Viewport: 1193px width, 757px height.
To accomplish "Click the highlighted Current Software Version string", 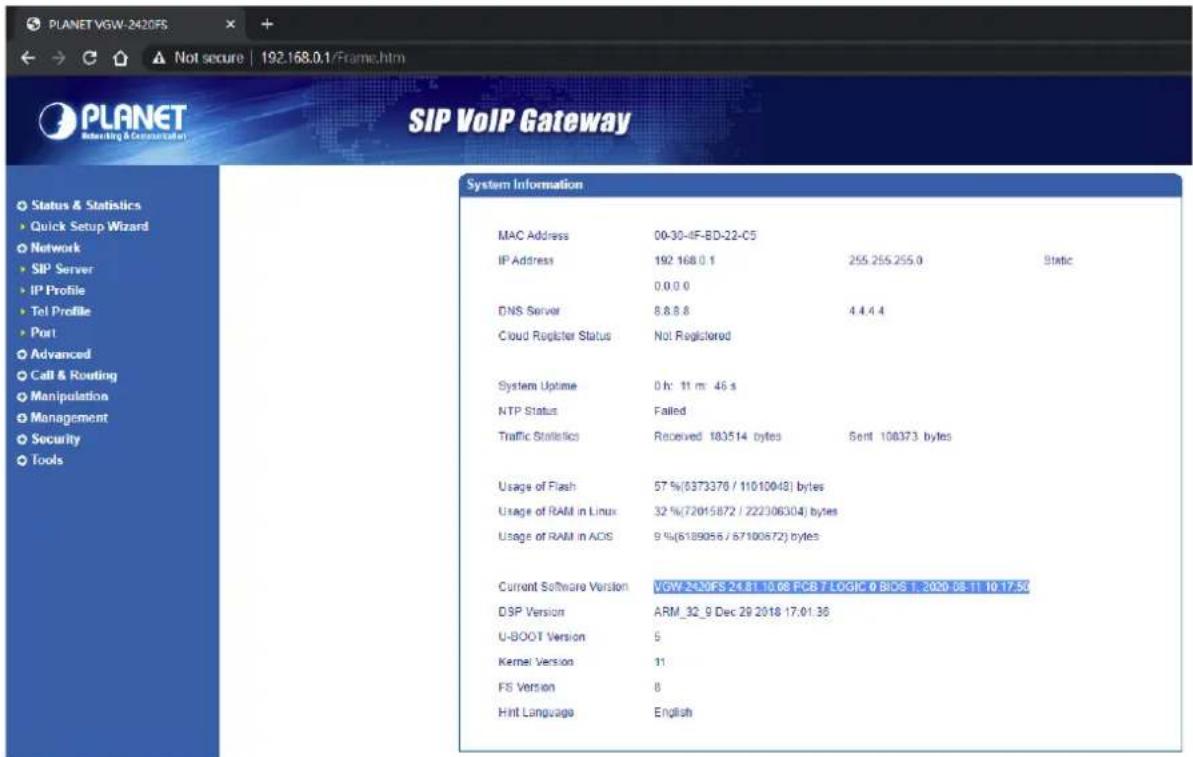I will (x=841, y=587).
